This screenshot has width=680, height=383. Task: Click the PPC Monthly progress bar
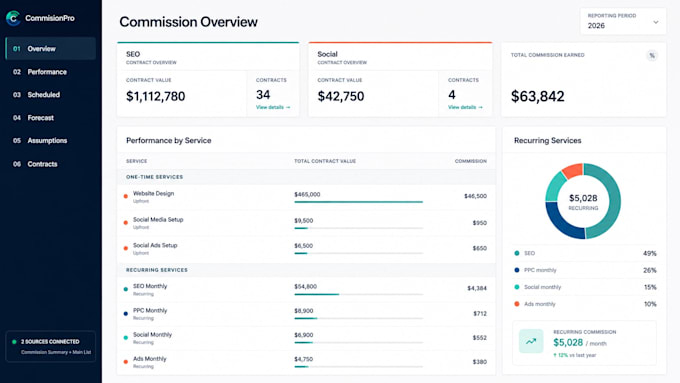point(359,318)
